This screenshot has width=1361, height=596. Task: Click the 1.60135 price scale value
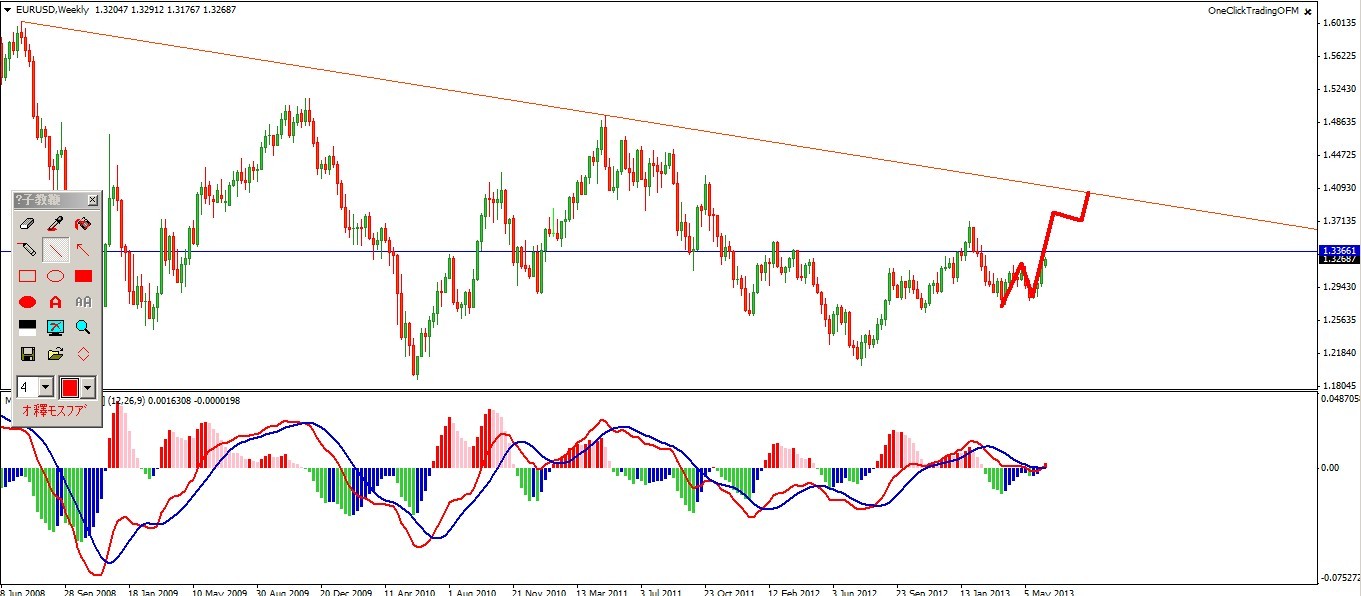(1339, 23)
